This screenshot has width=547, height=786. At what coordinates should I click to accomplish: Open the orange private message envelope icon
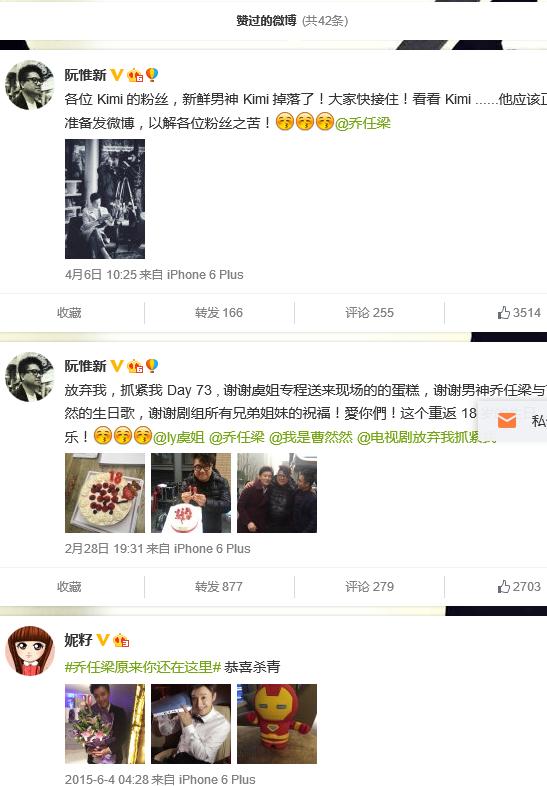pyautogui.click(x=507, y=420)
